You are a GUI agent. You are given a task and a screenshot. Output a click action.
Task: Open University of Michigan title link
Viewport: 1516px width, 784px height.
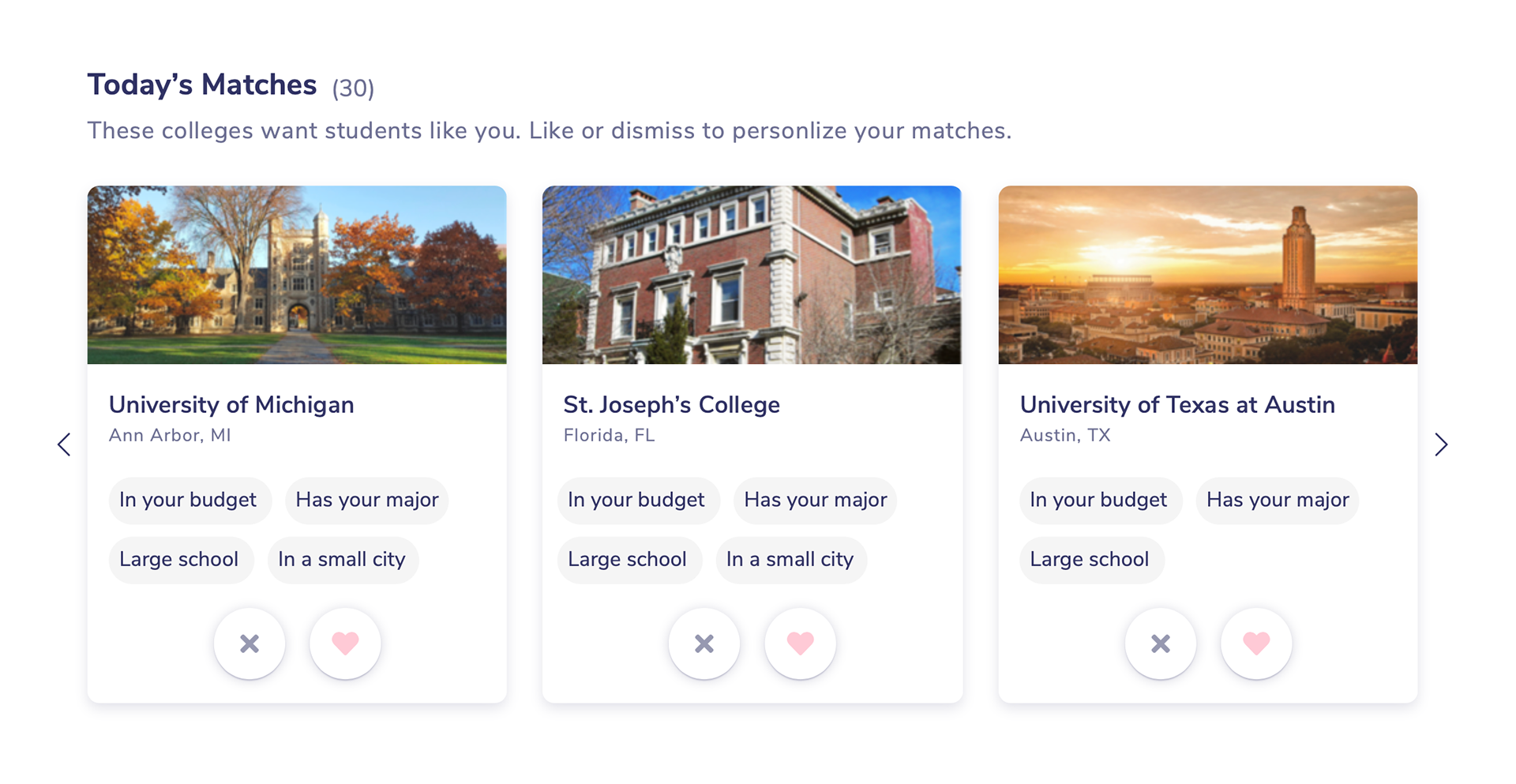(x=231, y=405)
